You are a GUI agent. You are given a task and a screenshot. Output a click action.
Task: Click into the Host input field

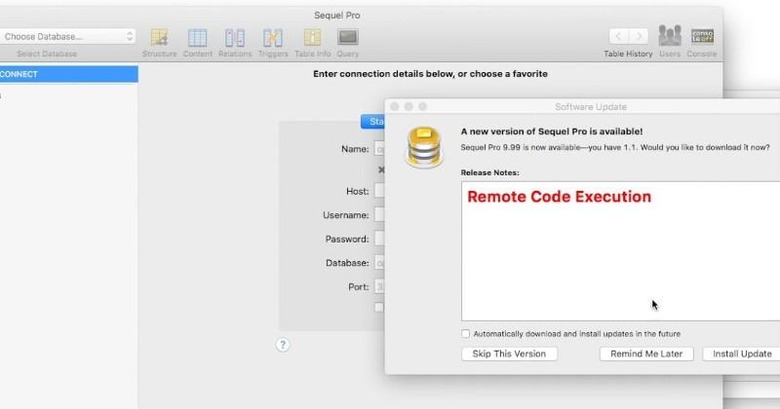click(380, 191)
